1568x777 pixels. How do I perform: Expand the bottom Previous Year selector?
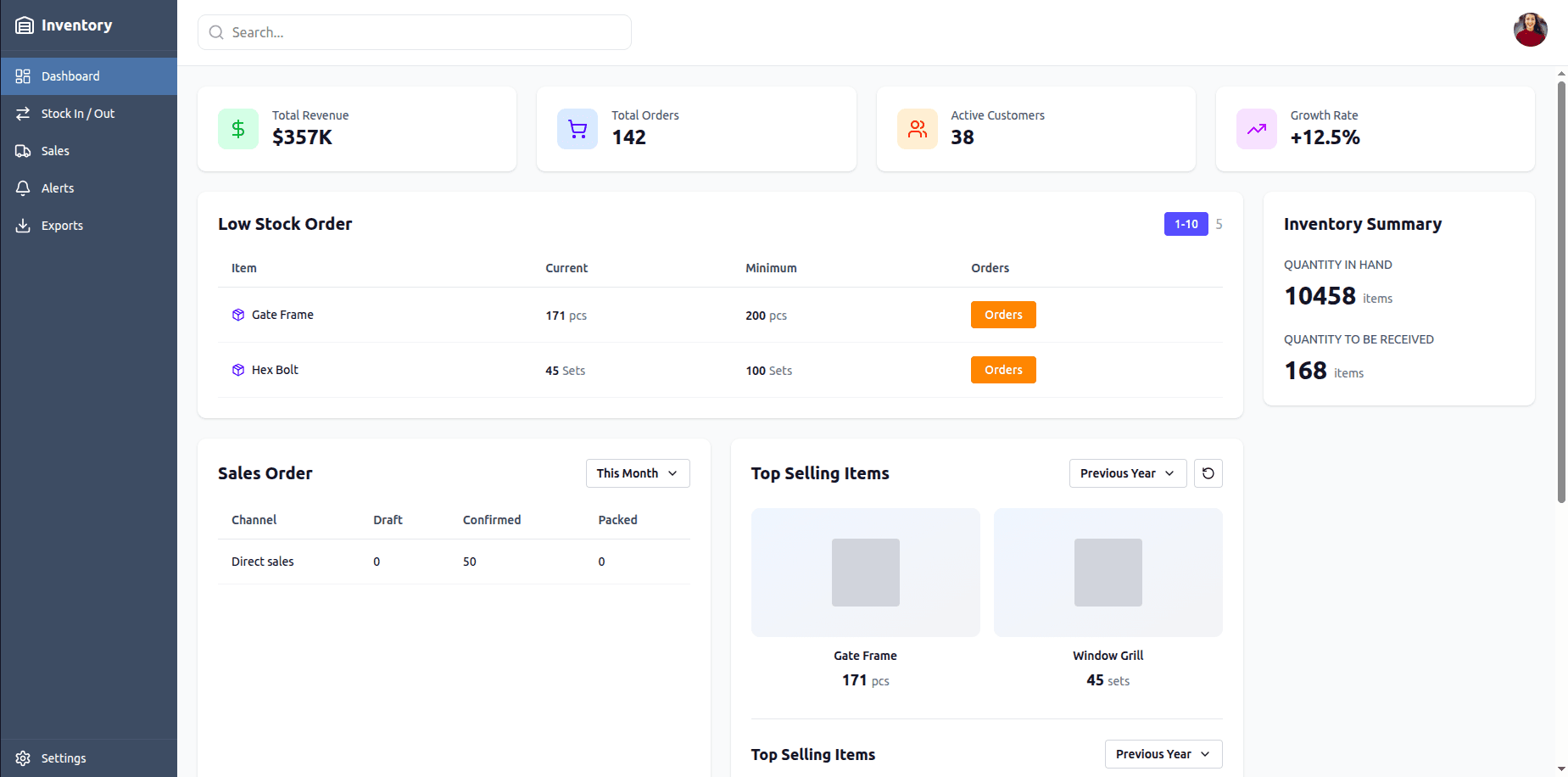tap(1163, 753)
